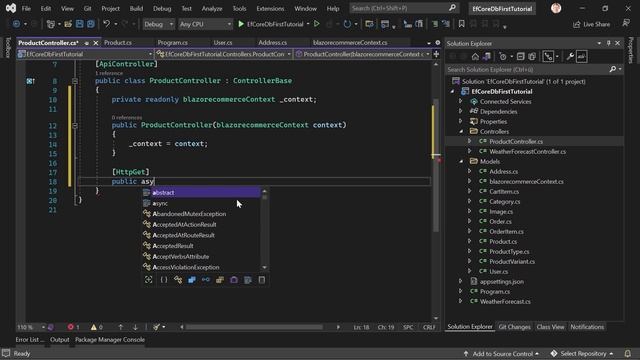Click Start Without Debugging outline play icon
The width and height of the screenshot is (640, 360).
316,24
